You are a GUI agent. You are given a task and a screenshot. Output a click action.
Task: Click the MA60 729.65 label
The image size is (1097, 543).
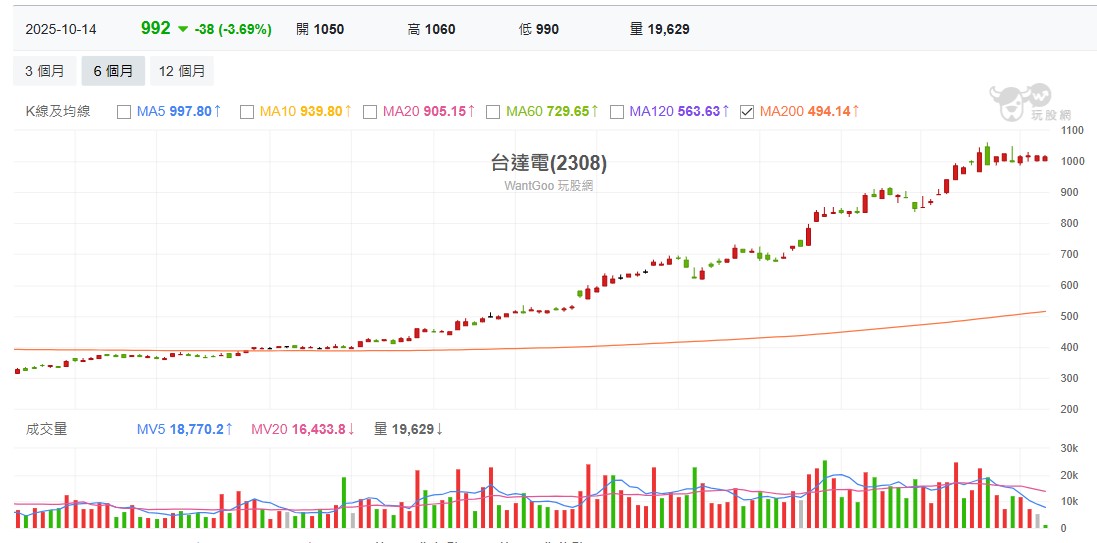[x=553, y=111]
